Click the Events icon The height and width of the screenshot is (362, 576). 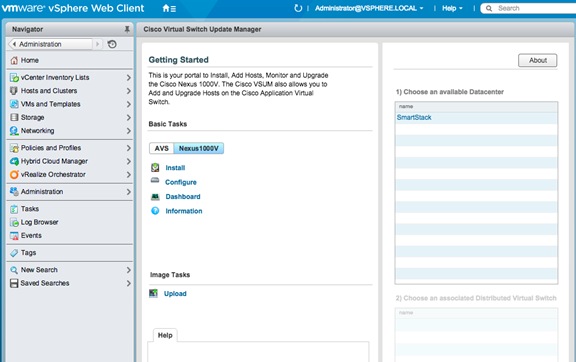pos(14,236)
